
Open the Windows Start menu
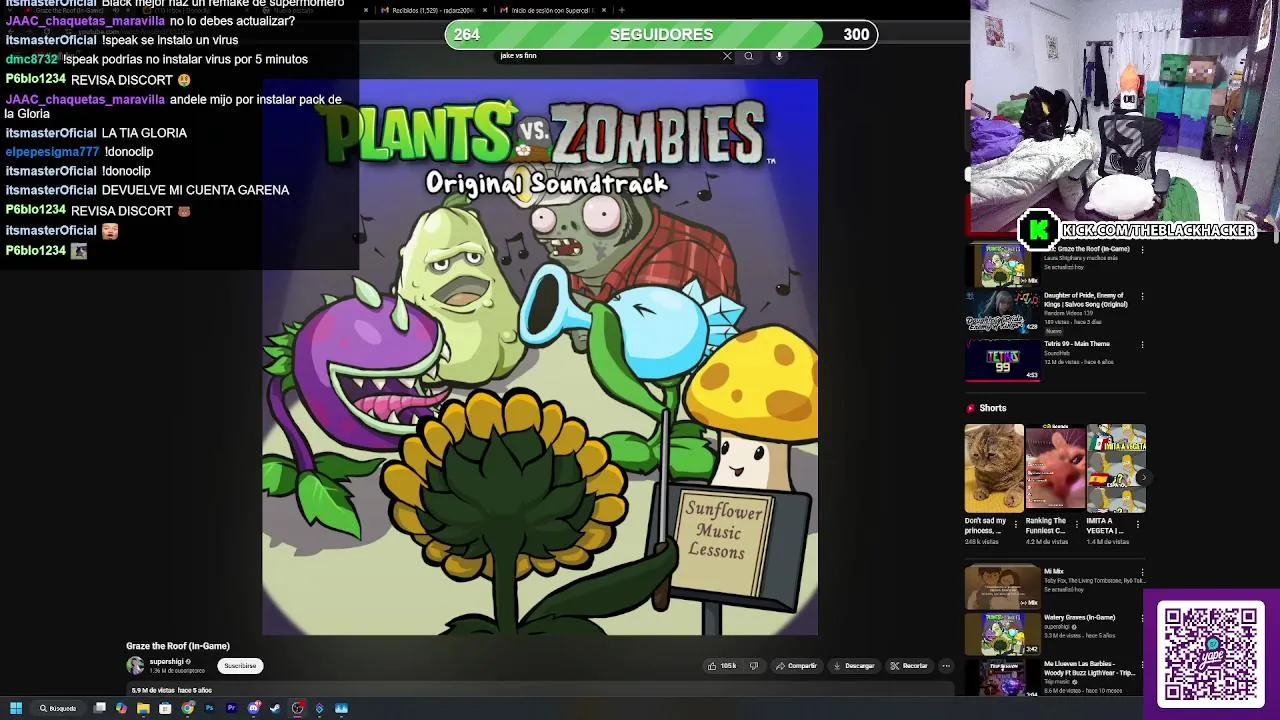16,708
